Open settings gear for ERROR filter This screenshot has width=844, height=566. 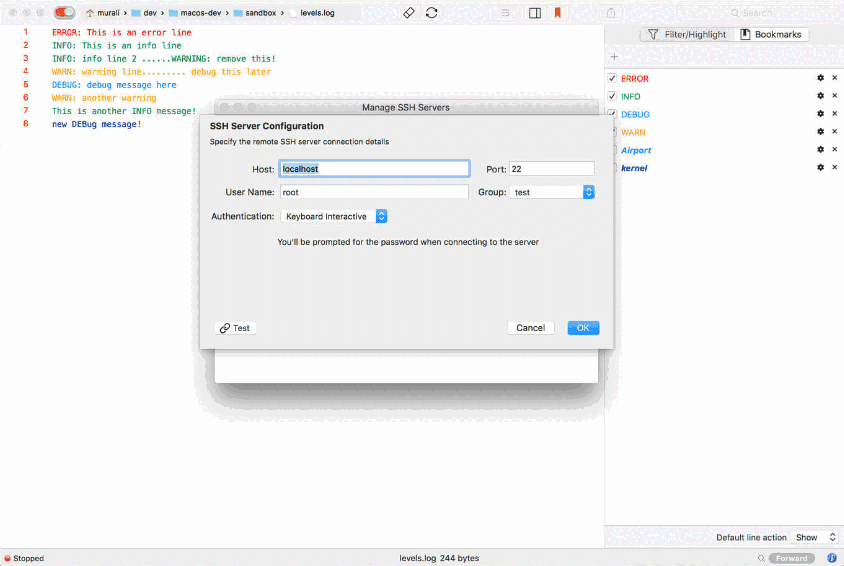pyautogui.click(x=820, y=79)
